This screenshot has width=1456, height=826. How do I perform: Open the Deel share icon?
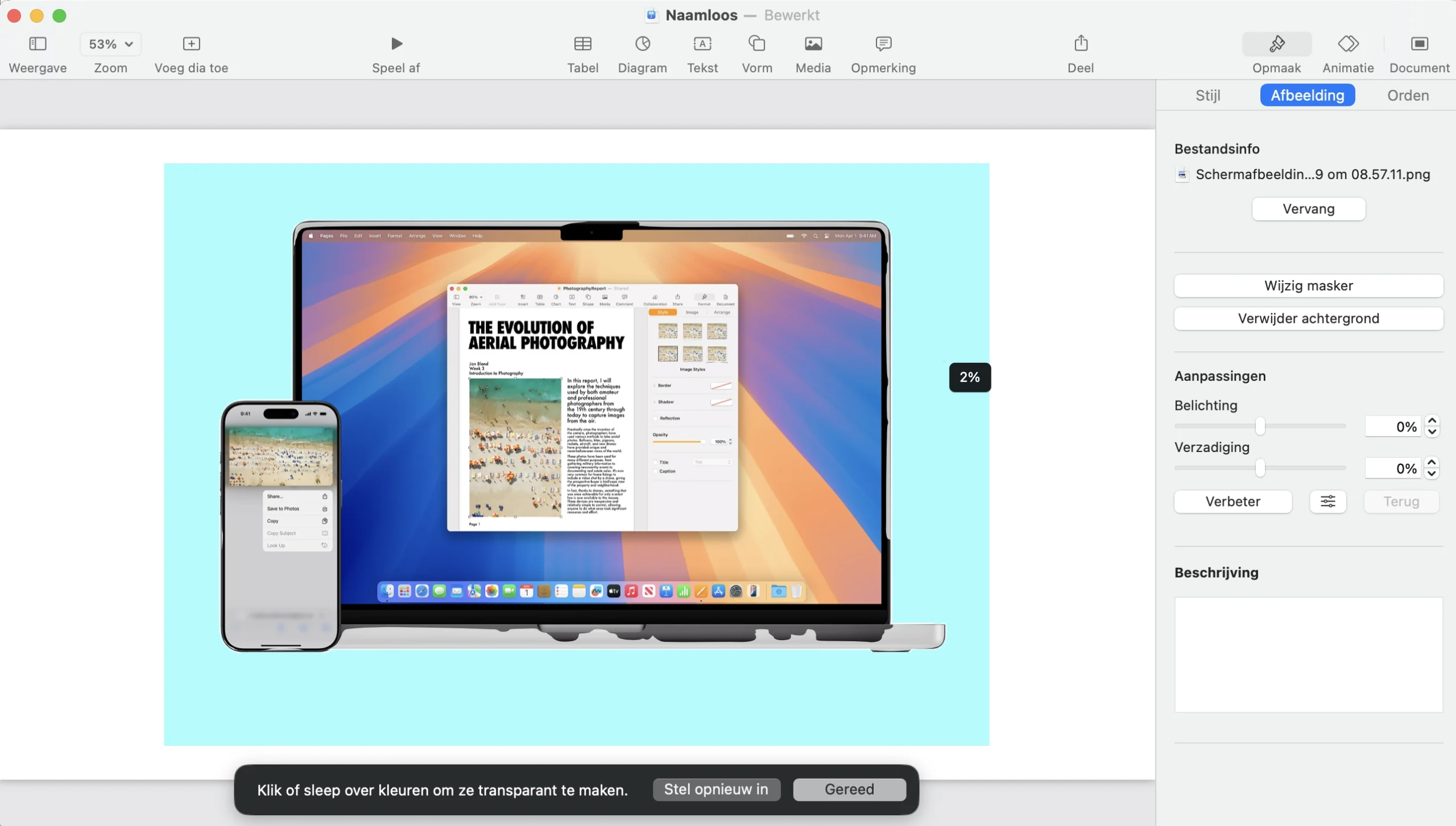tap(1081, 44)
